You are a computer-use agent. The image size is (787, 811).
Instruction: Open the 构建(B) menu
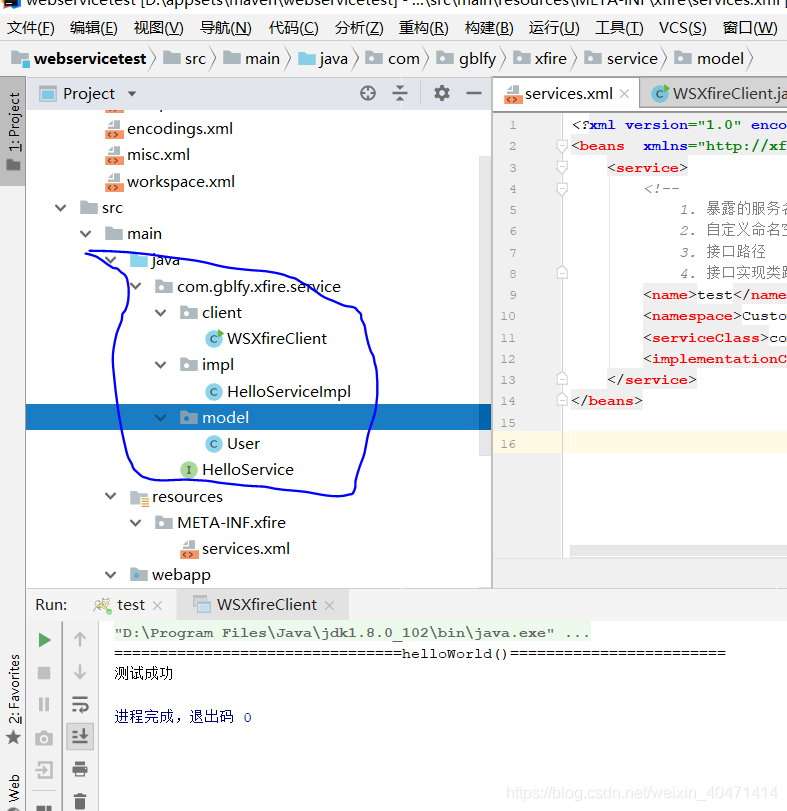click(x=489, y=27)
